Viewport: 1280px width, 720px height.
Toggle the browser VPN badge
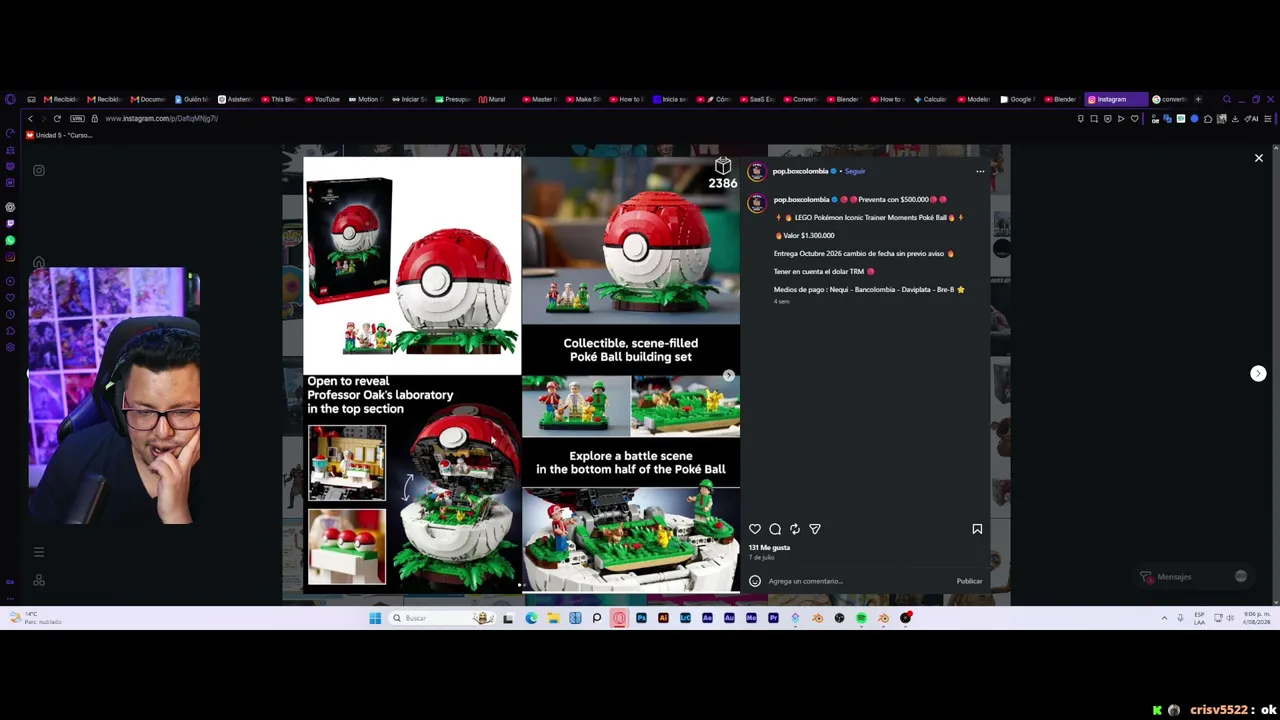tap(77, 119)
